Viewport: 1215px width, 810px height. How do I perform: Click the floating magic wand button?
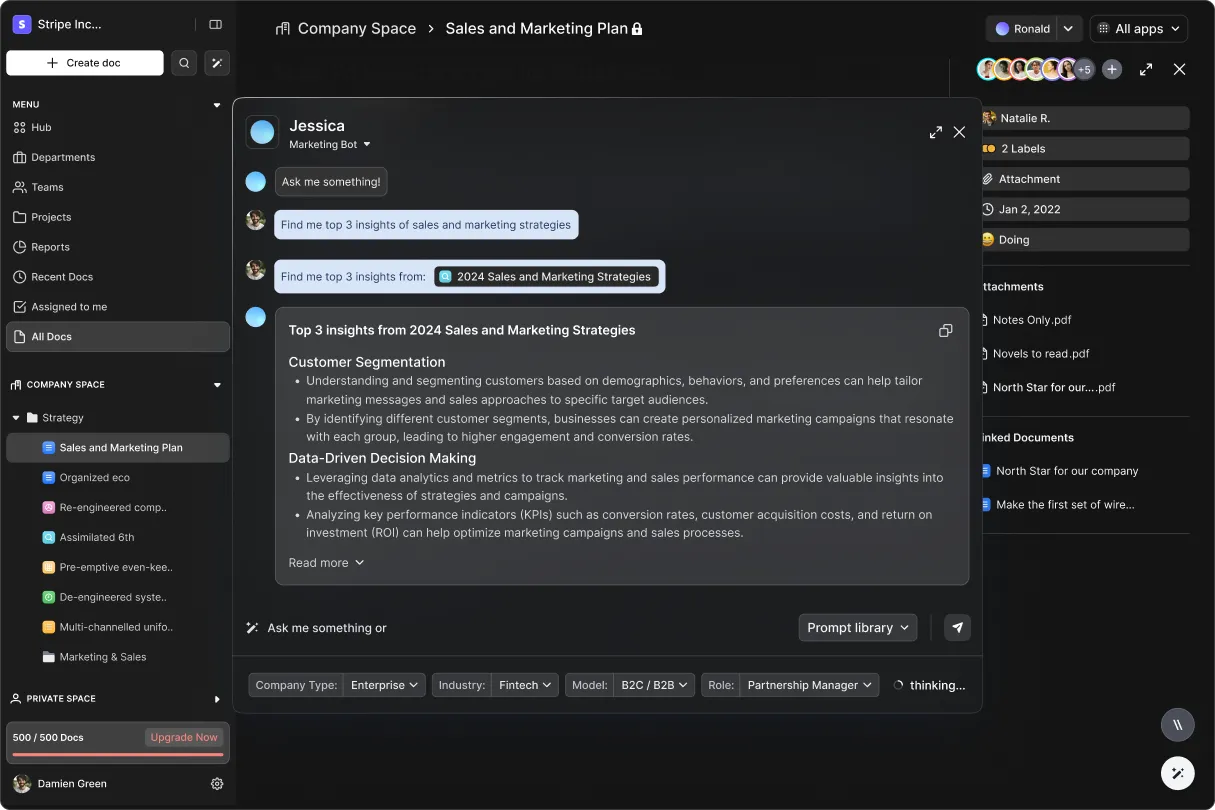pos(1177,773)
